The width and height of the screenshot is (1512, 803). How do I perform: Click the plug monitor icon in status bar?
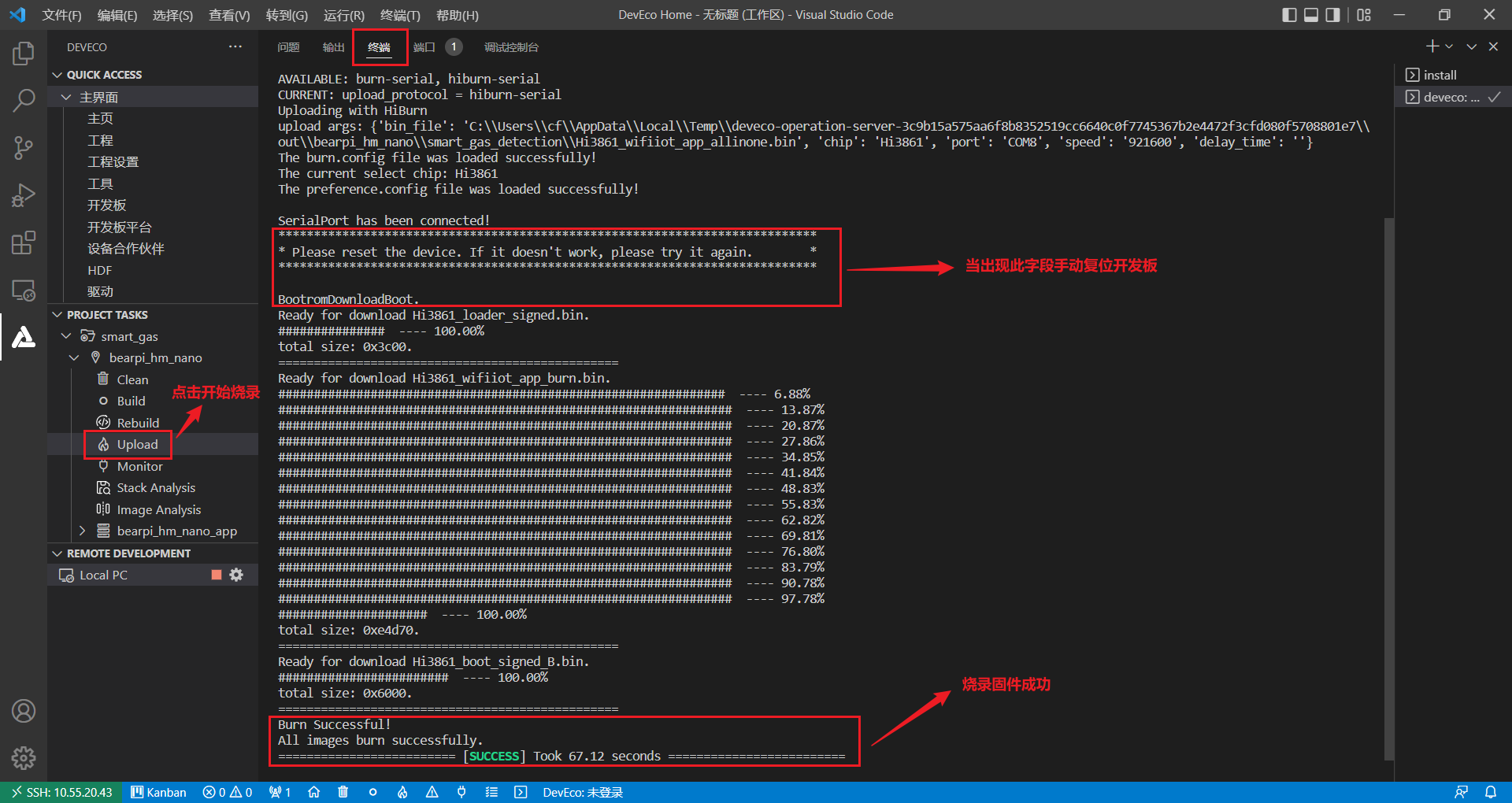pyautogui.click(x=461, y=792)
